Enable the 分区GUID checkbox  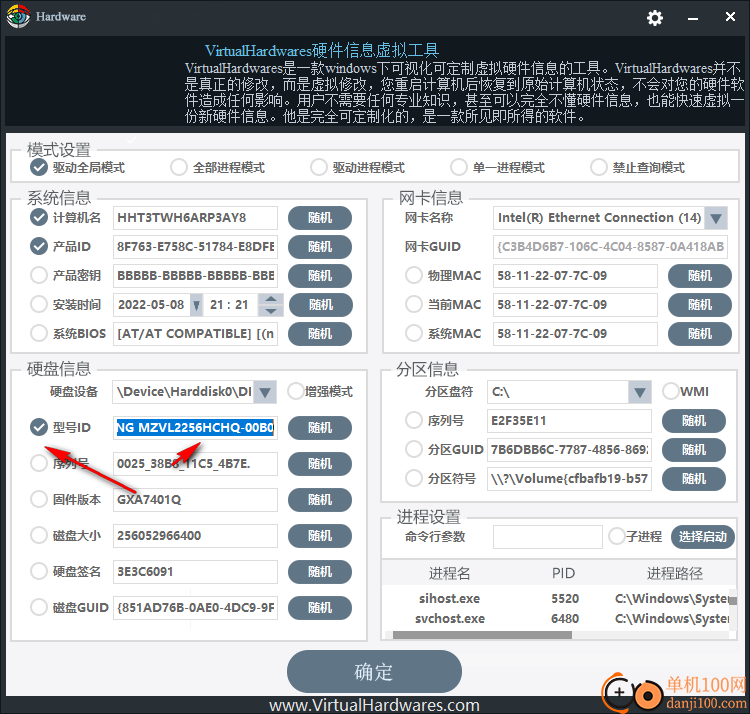414,449
